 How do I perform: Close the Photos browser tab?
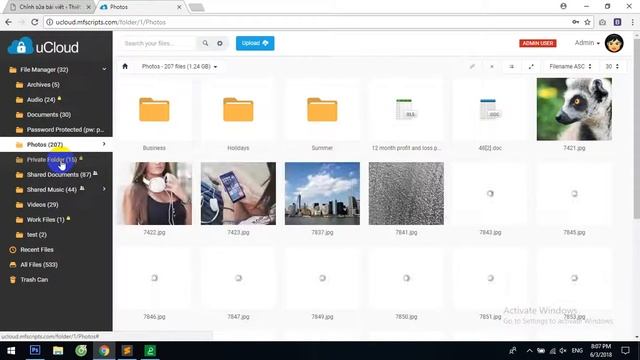pyautogui.click(x=179, y=7)
